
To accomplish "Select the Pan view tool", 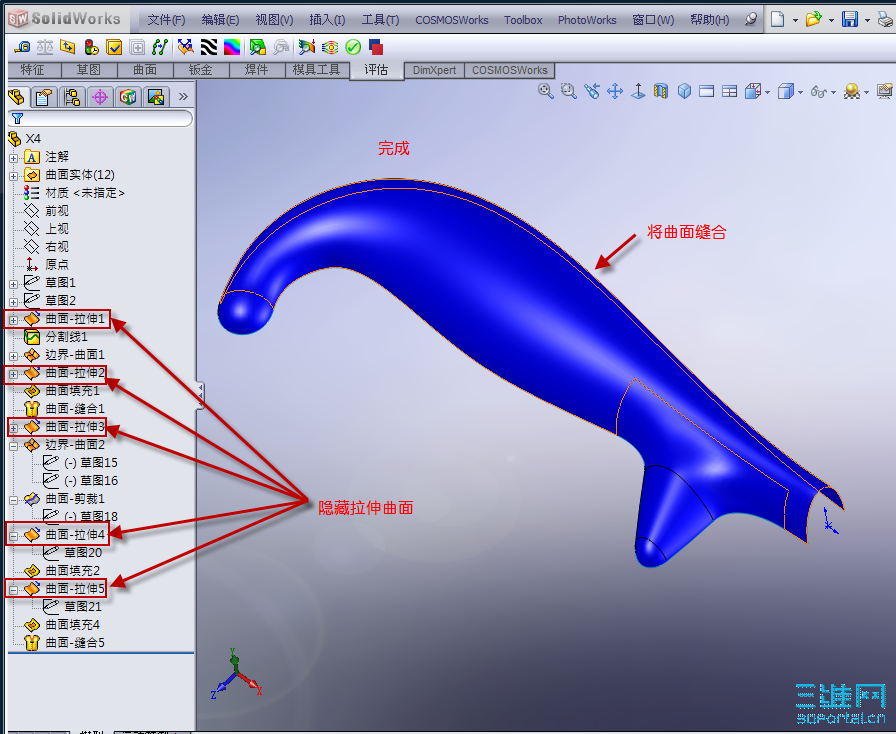I will (x=615, y=91).
